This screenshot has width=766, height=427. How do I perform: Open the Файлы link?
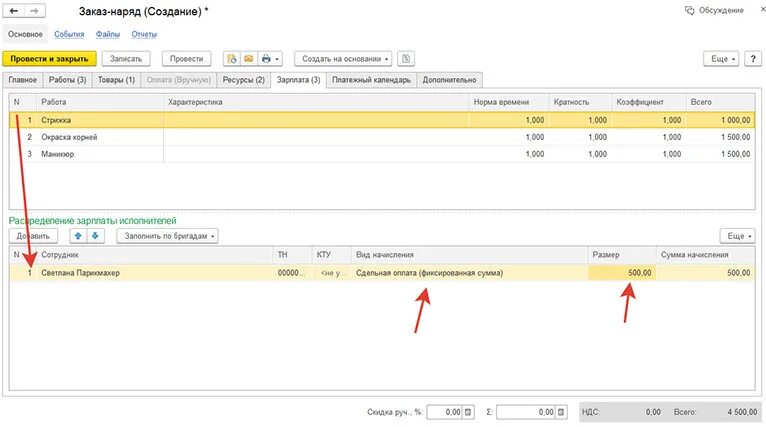pyautogui.click(x=107, y=34)
